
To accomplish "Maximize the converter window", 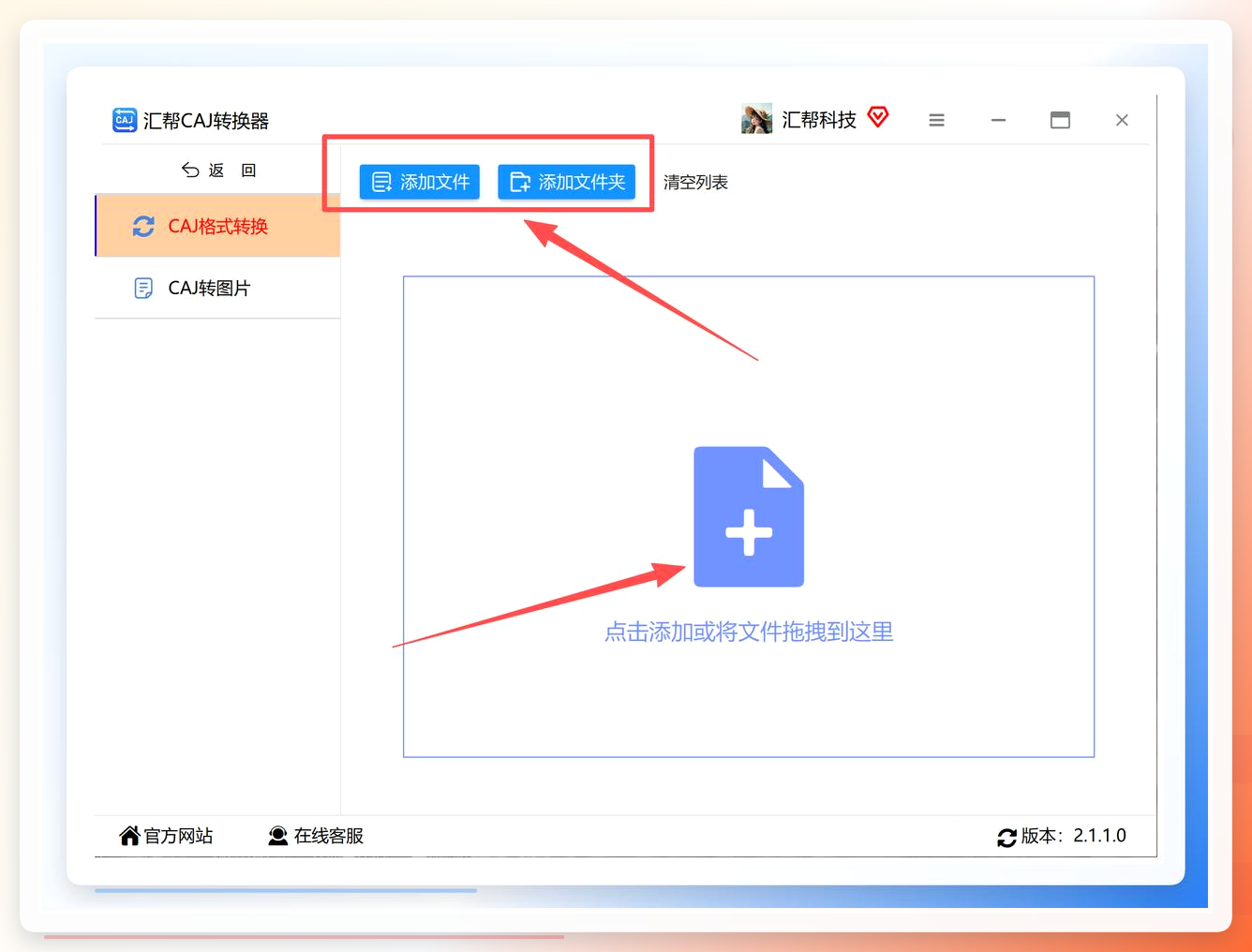I will [x=1060, y=120].
